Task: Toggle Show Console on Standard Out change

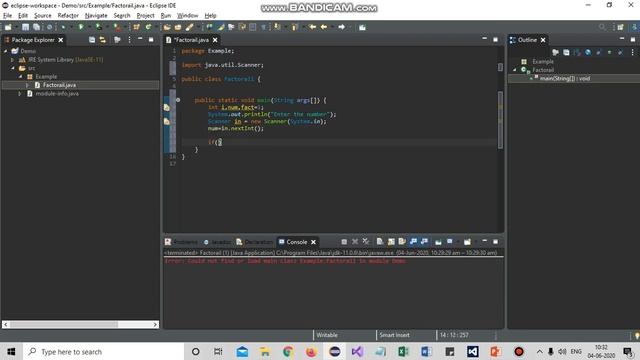Action: [413, 242]
